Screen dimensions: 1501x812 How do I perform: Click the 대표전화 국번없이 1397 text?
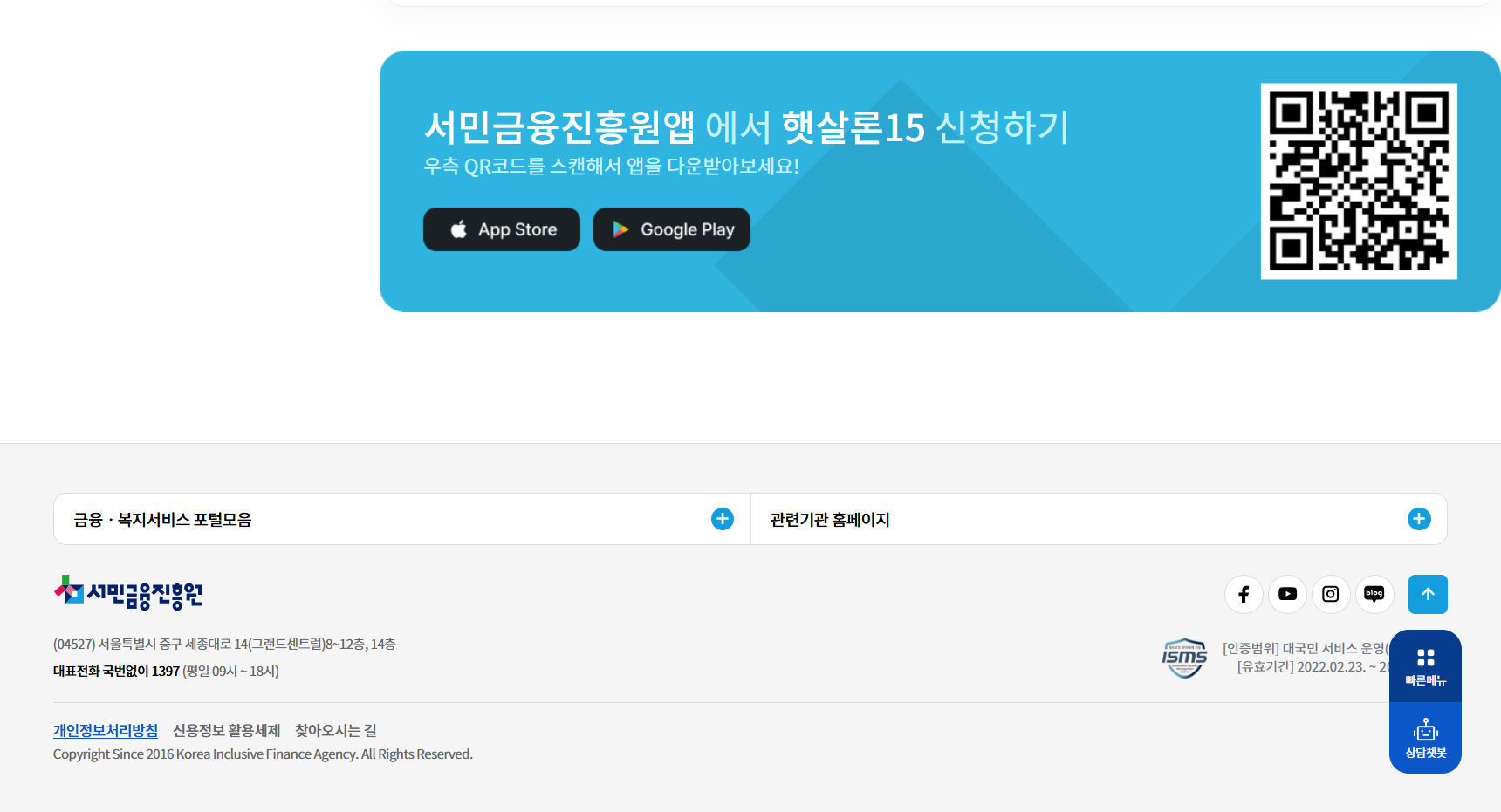click(x=116, y=671)
